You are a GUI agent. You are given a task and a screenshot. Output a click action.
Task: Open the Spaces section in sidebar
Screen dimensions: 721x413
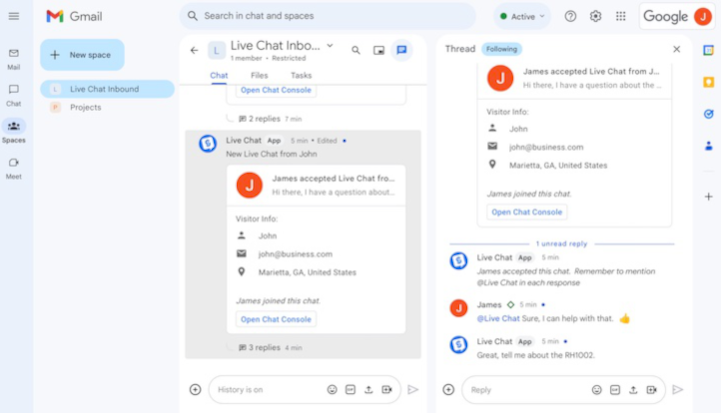click(14, 129)
